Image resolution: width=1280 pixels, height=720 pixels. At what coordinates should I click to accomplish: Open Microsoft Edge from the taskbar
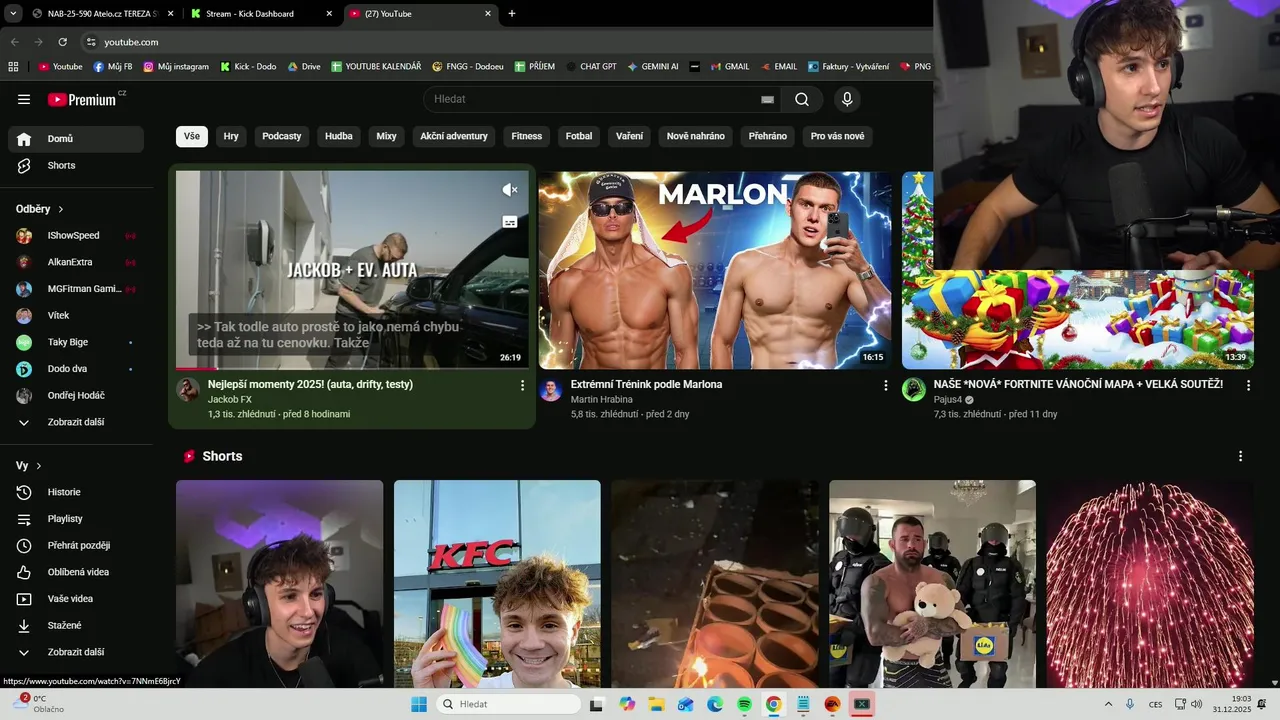[715, 704]
